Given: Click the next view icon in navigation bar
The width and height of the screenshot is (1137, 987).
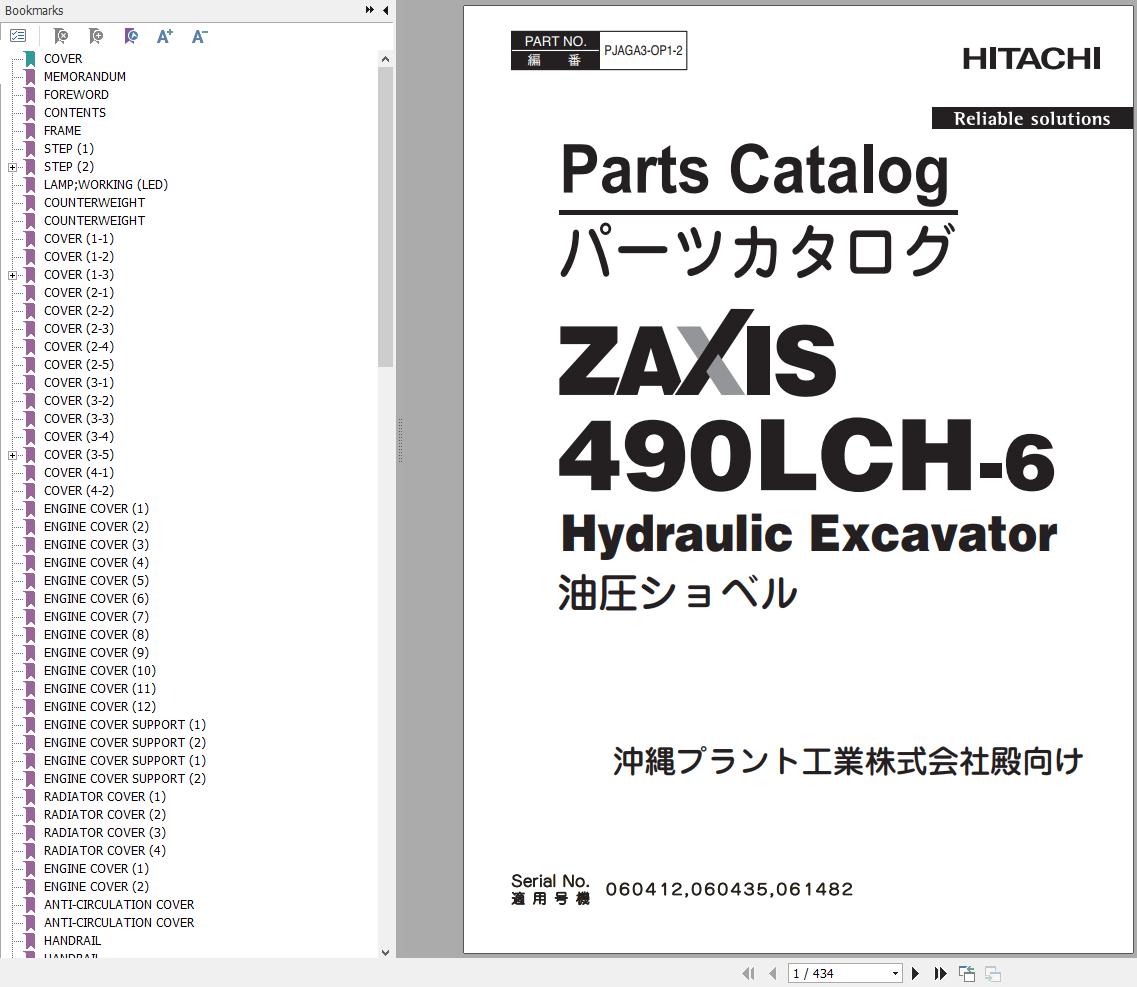Looking at the screenshot, I should point(993,974).
